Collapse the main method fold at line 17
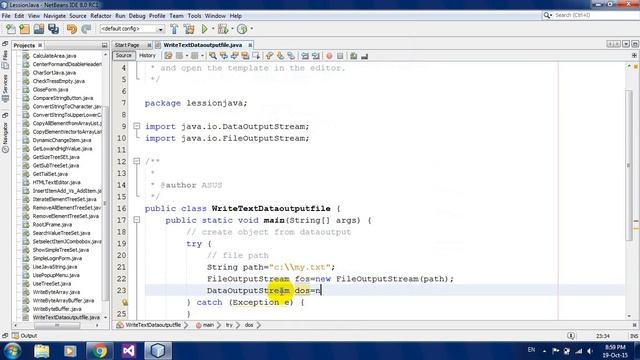Screen dimensions: 640x360 pos(137,220)
